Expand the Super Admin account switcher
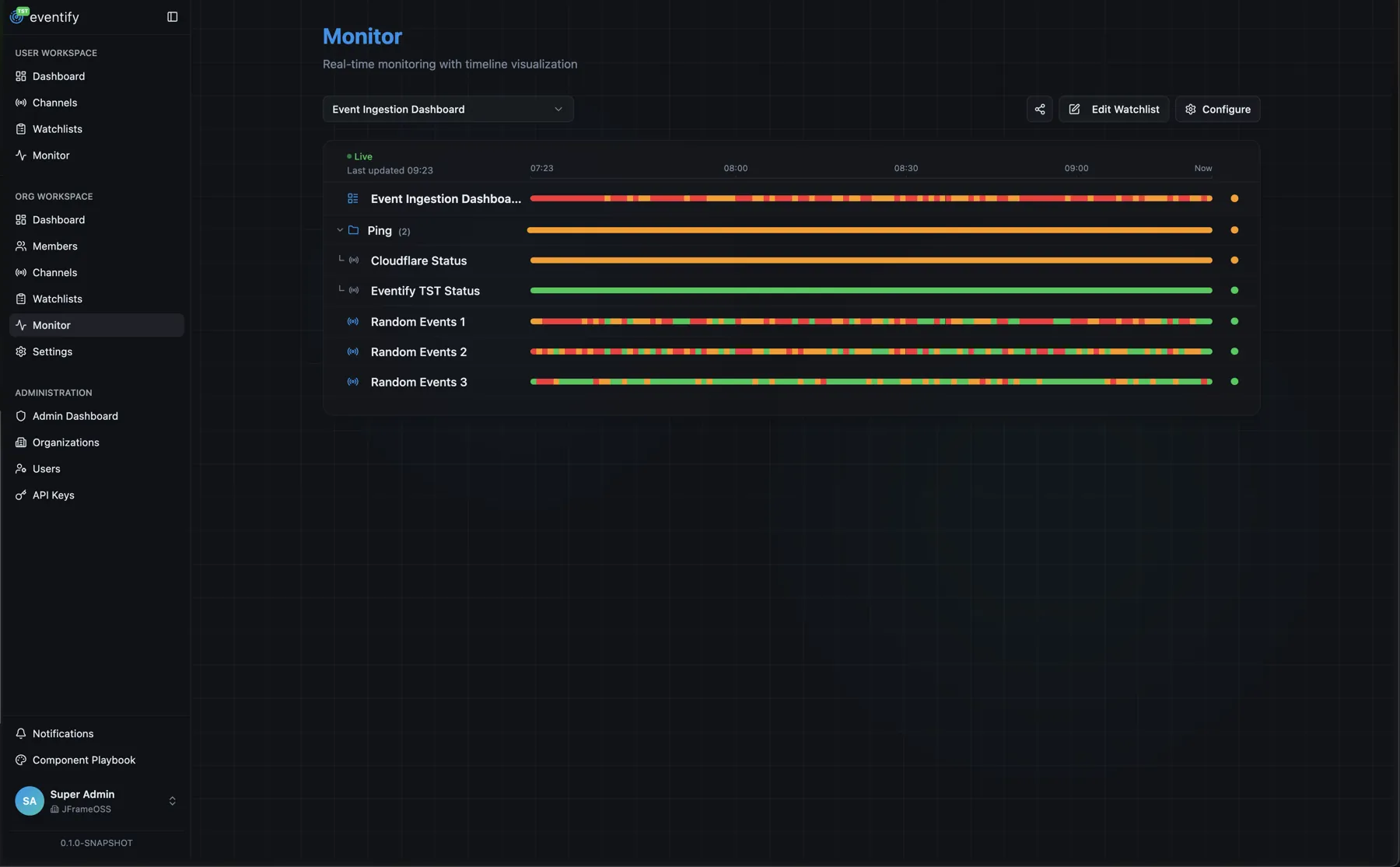Screen dimensions: 1400x867 click(173, 801)
